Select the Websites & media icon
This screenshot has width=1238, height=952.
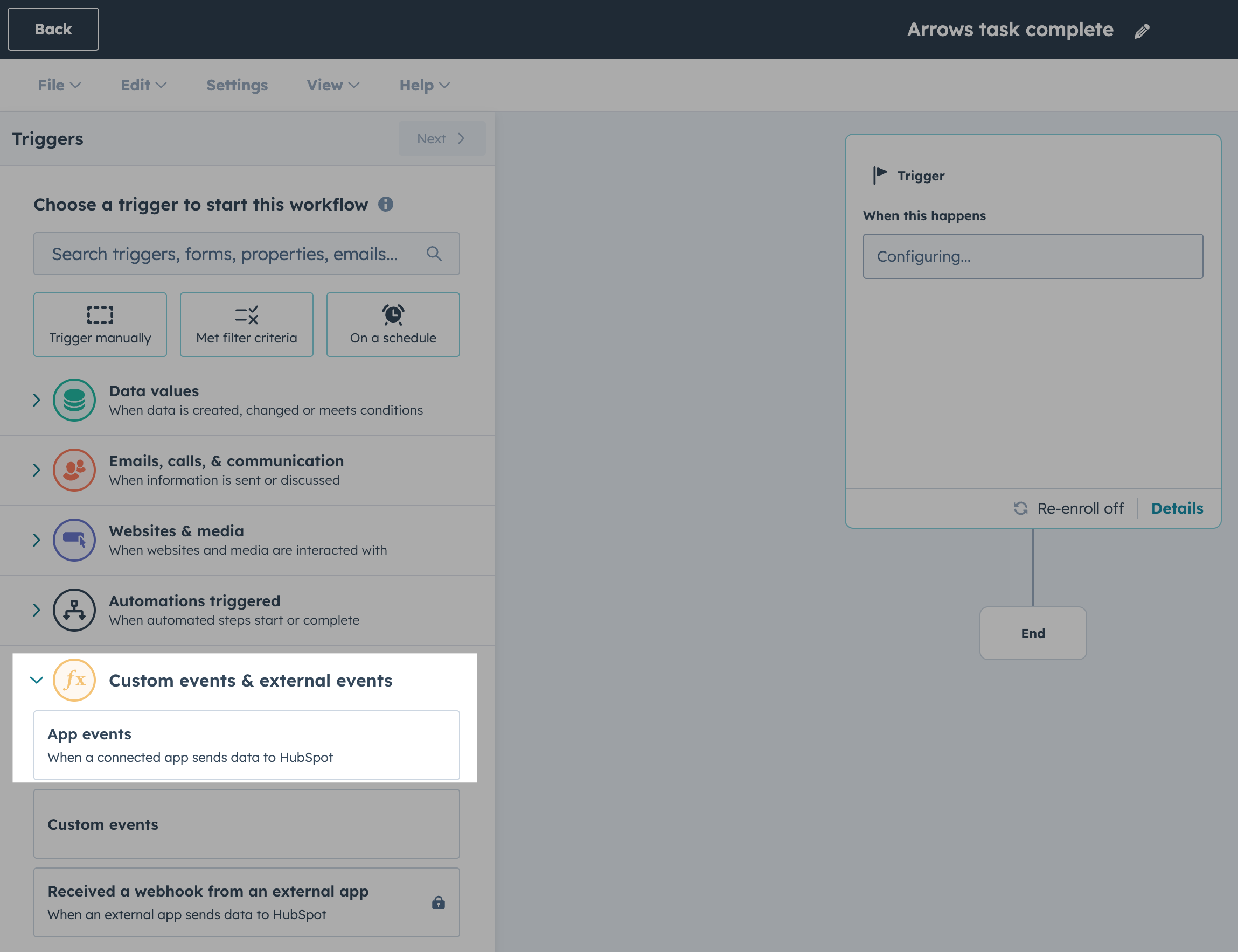tap(74, 540)
